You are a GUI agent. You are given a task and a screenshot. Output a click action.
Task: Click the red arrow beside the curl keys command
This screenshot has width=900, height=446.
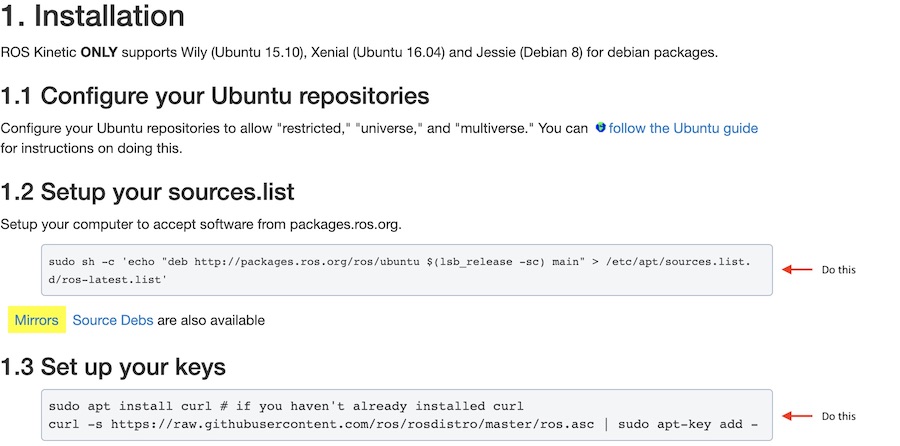click(796, 416)
